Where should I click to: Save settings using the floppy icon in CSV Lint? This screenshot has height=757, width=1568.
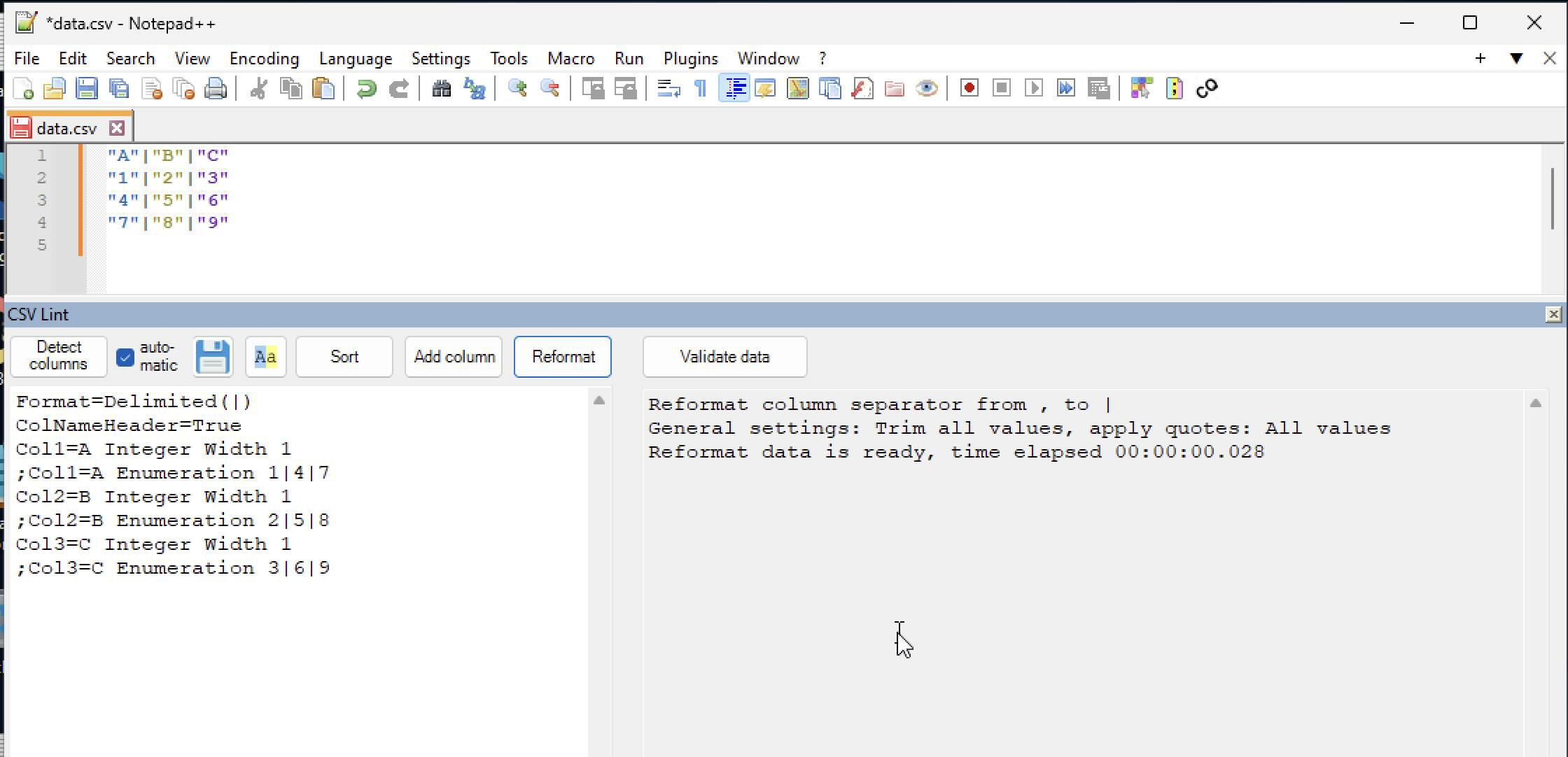(213, 357)
